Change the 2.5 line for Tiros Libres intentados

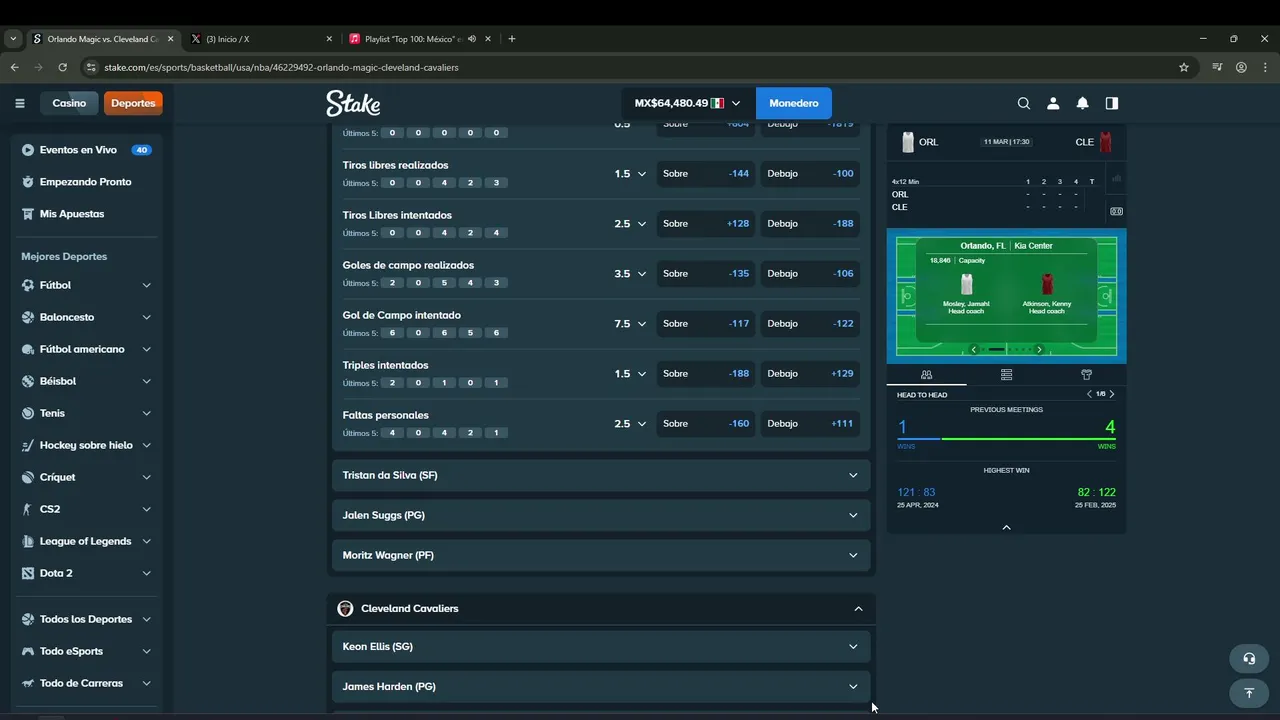pos(630,224)
